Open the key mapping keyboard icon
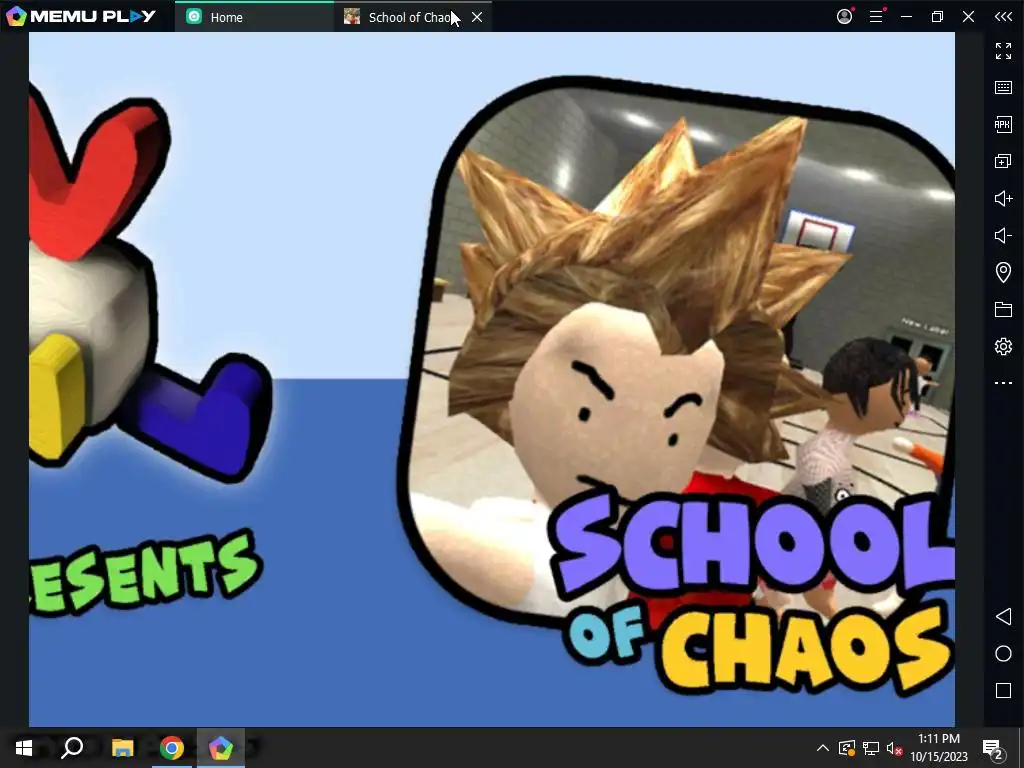 click(x=1003, y=88)
